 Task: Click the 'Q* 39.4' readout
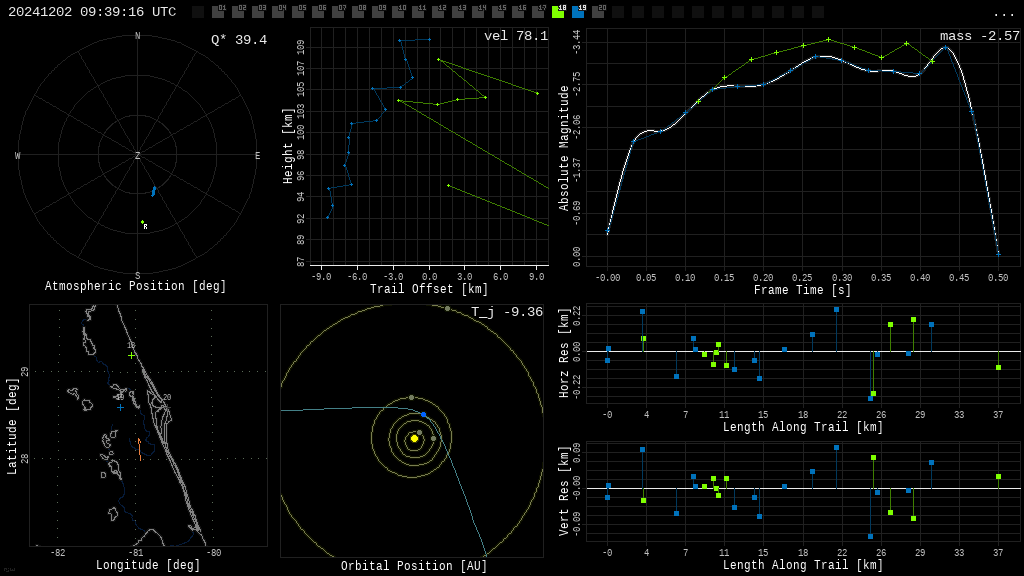tap(239, 40)
